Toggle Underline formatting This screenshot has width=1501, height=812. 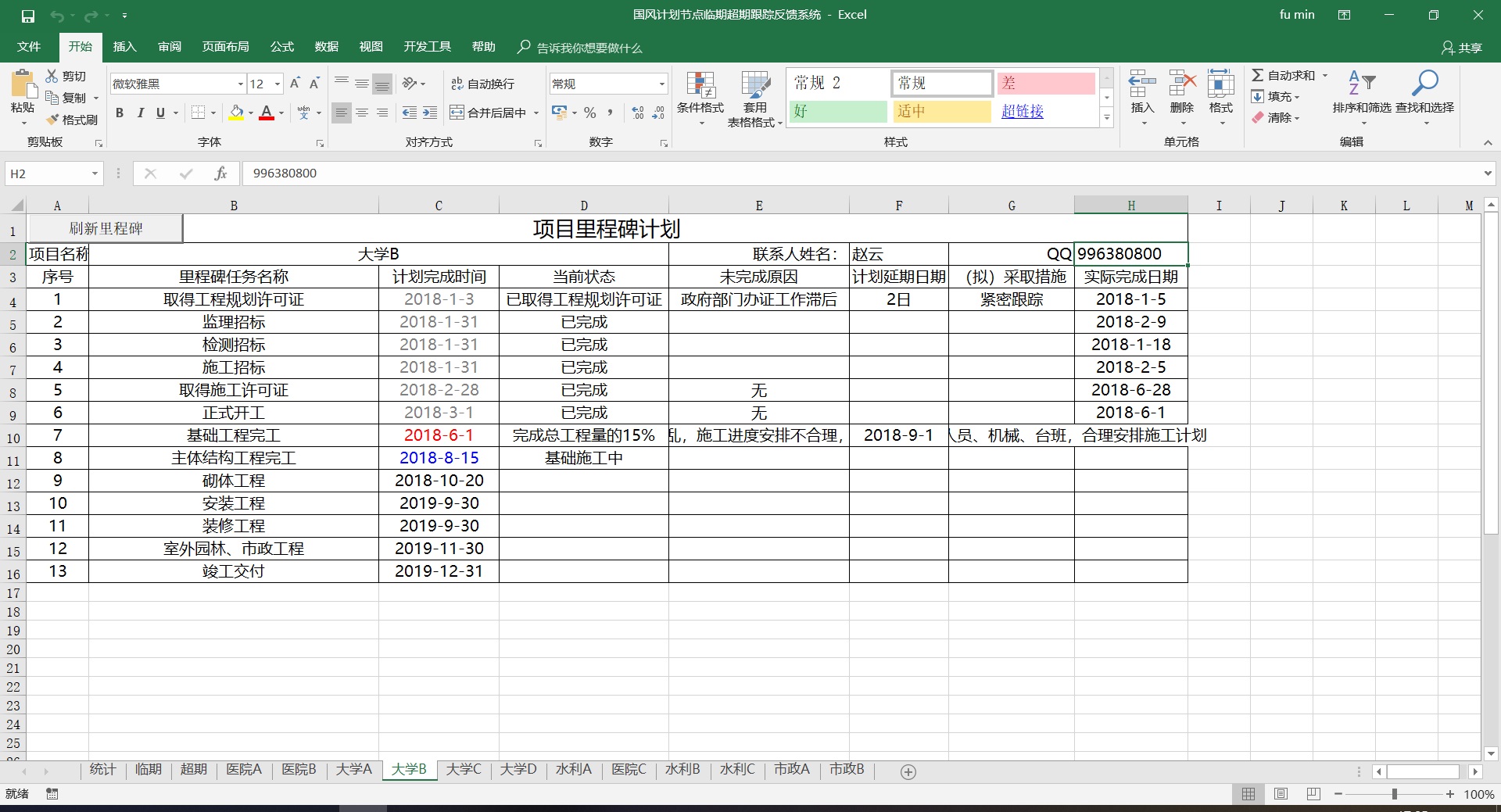click(x=160, y=113)
